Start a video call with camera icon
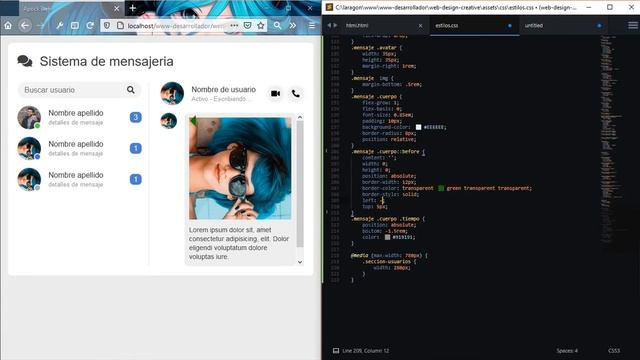The height and width of the screenshot is (360, 640). coord(276,93)
